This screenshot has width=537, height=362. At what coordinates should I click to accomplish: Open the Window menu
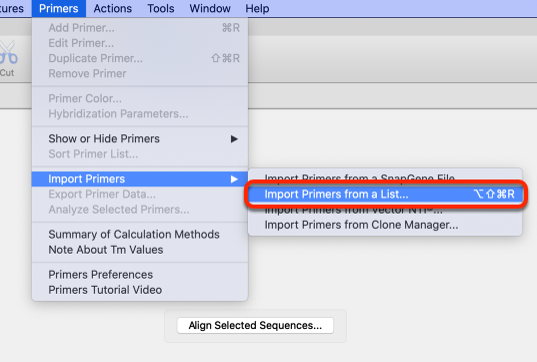210,8
